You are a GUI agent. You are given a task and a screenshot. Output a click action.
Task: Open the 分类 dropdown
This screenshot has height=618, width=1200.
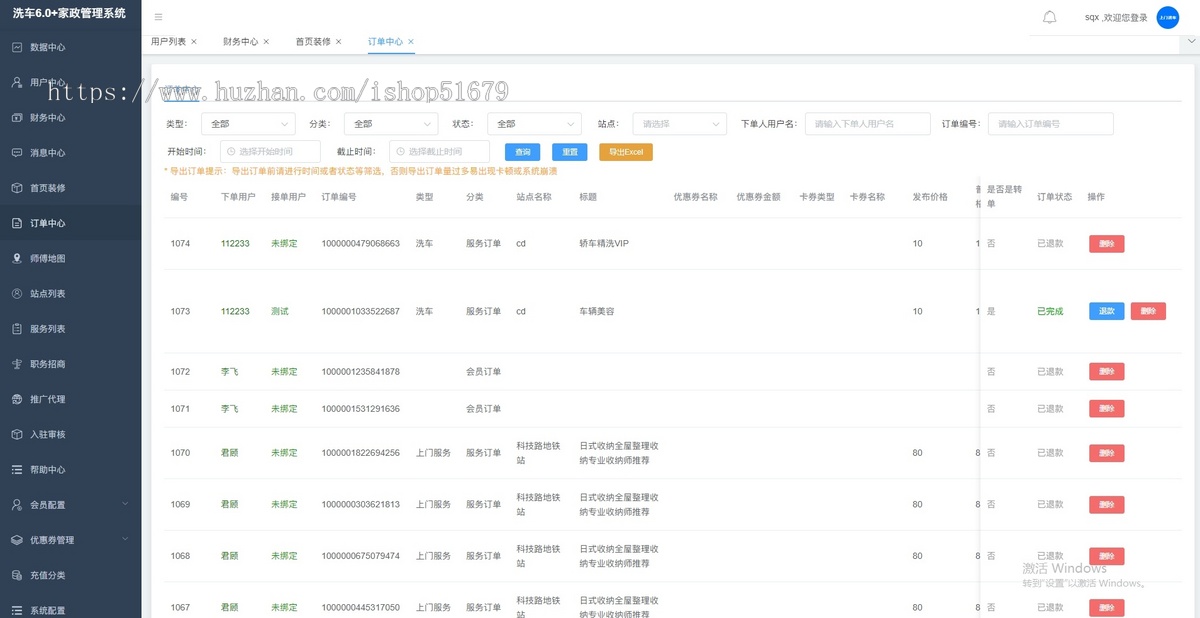391,124
